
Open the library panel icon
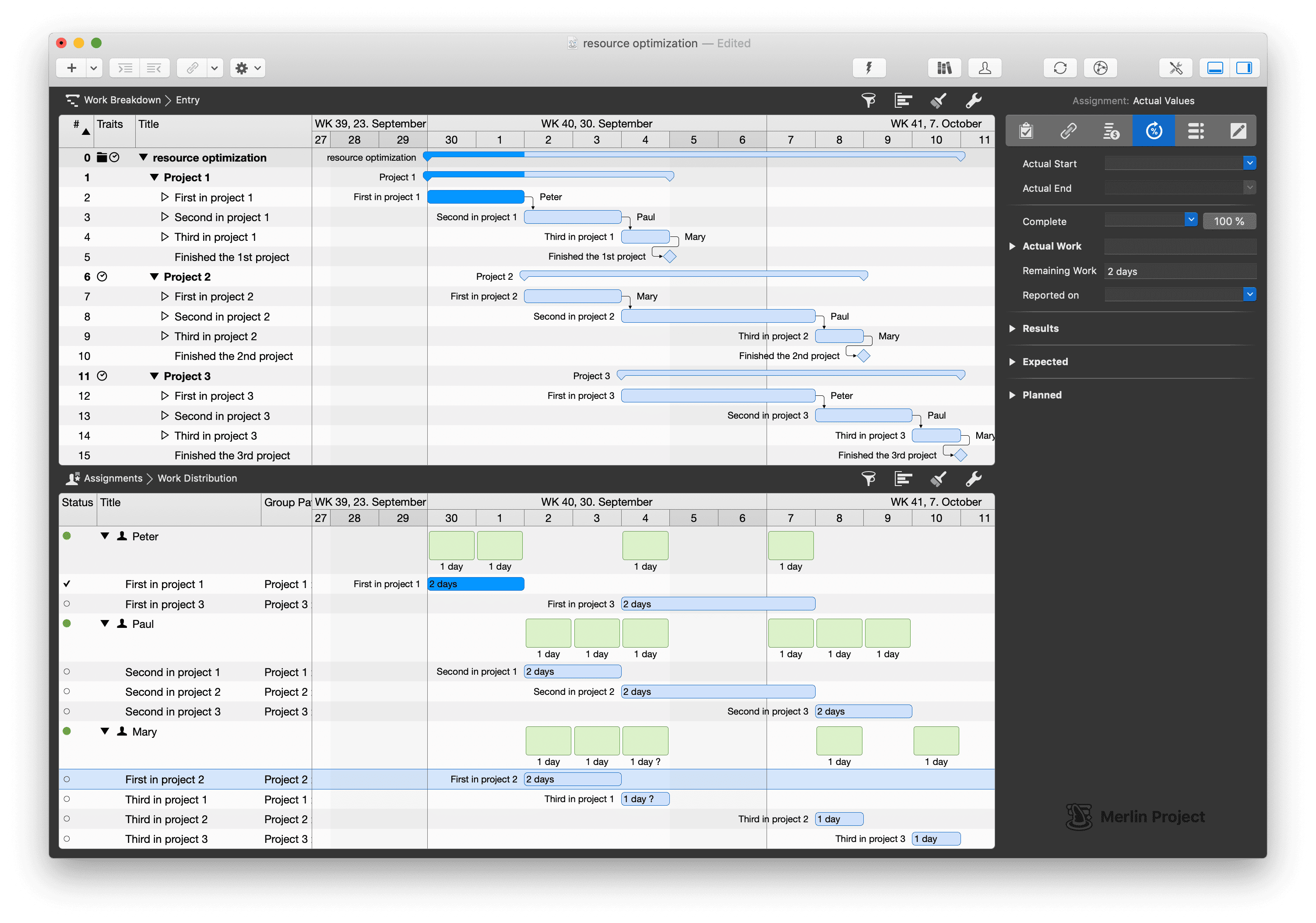[943, 67]
